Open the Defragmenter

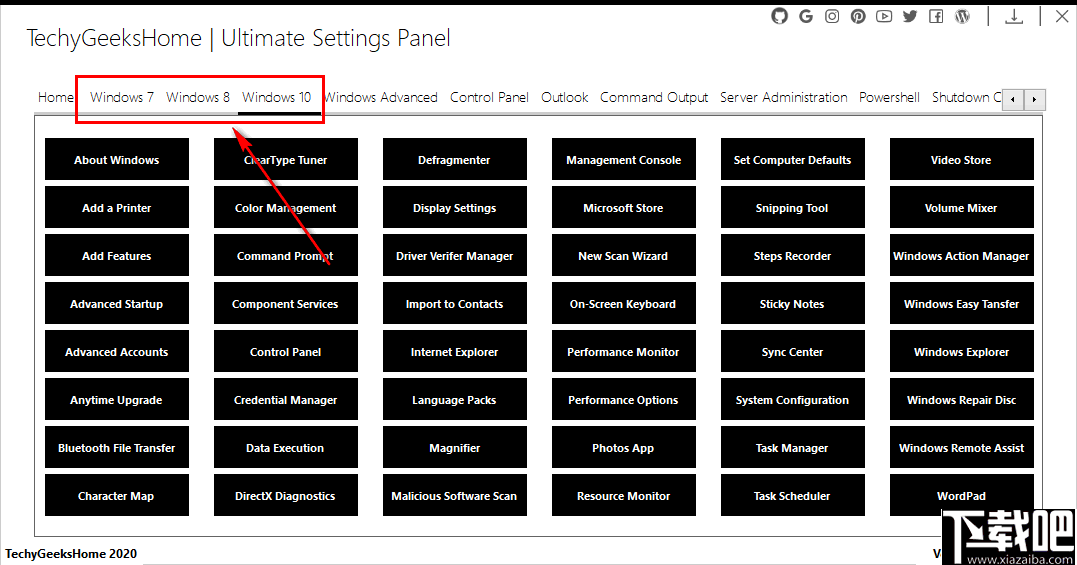click(x=455, y=159)
